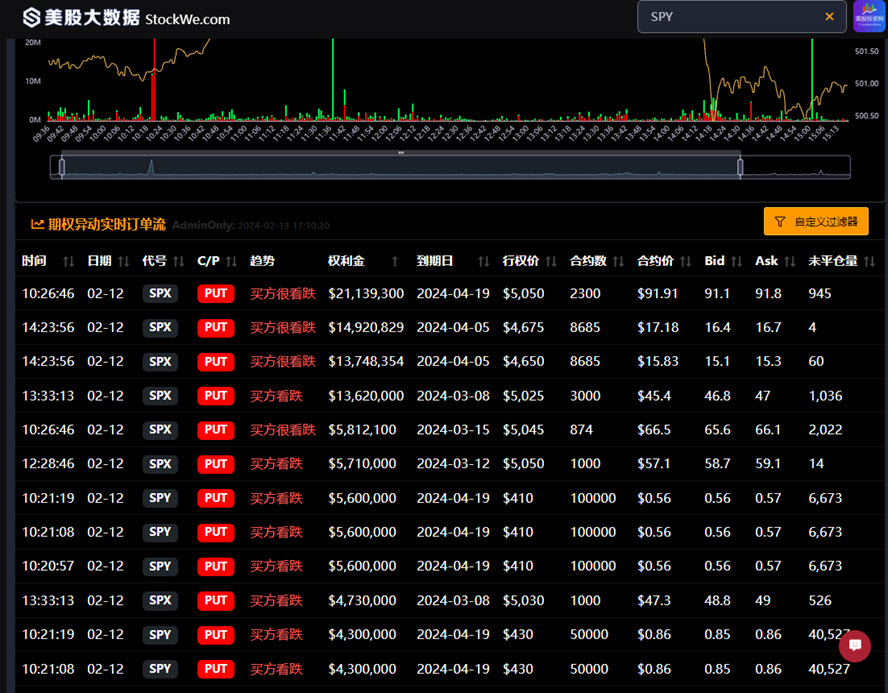
Task: Click strike price $4,675
Action: [523, 327]
